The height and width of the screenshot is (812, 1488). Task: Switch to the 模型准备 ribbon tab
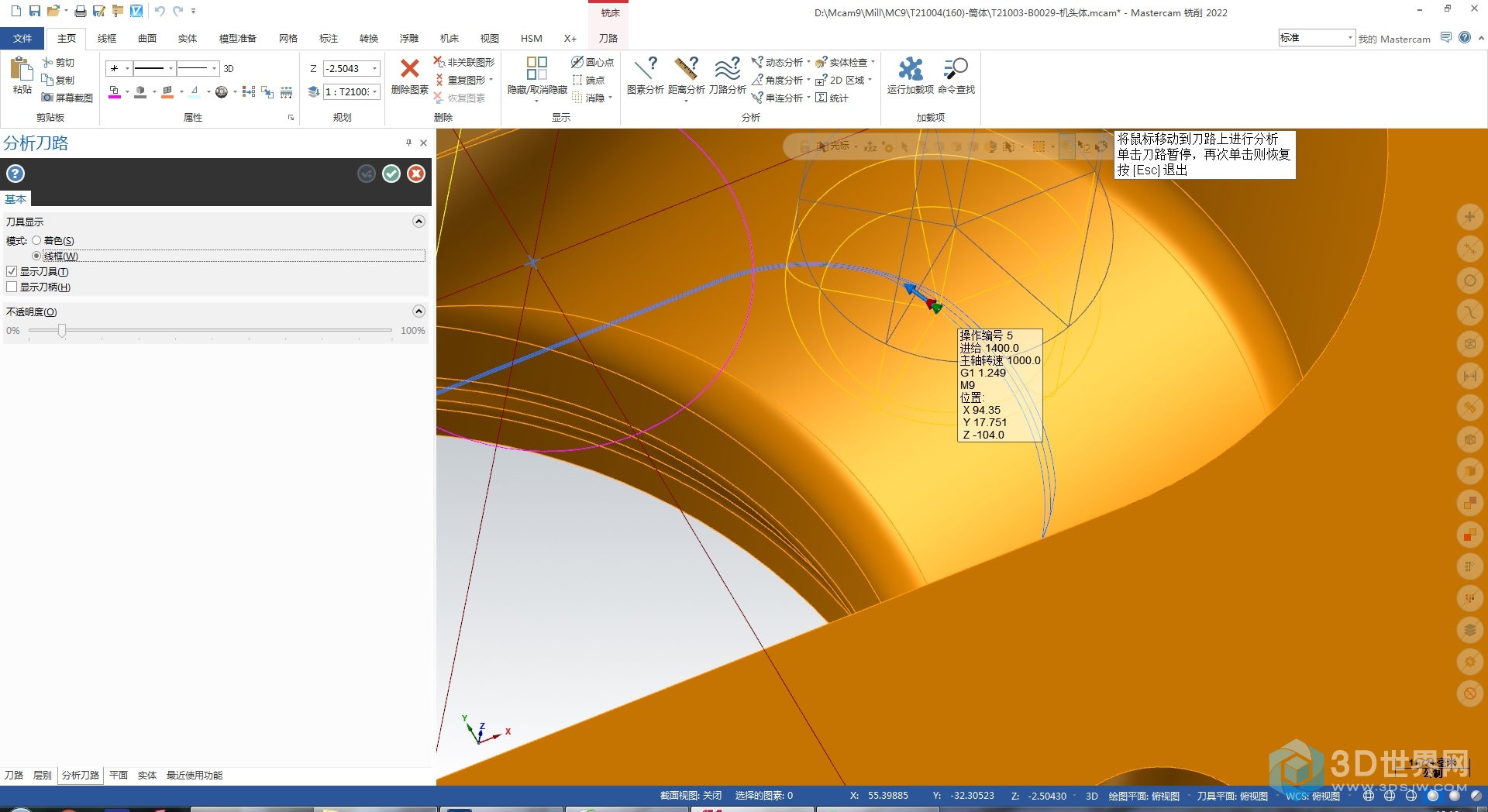coord(237,38)
